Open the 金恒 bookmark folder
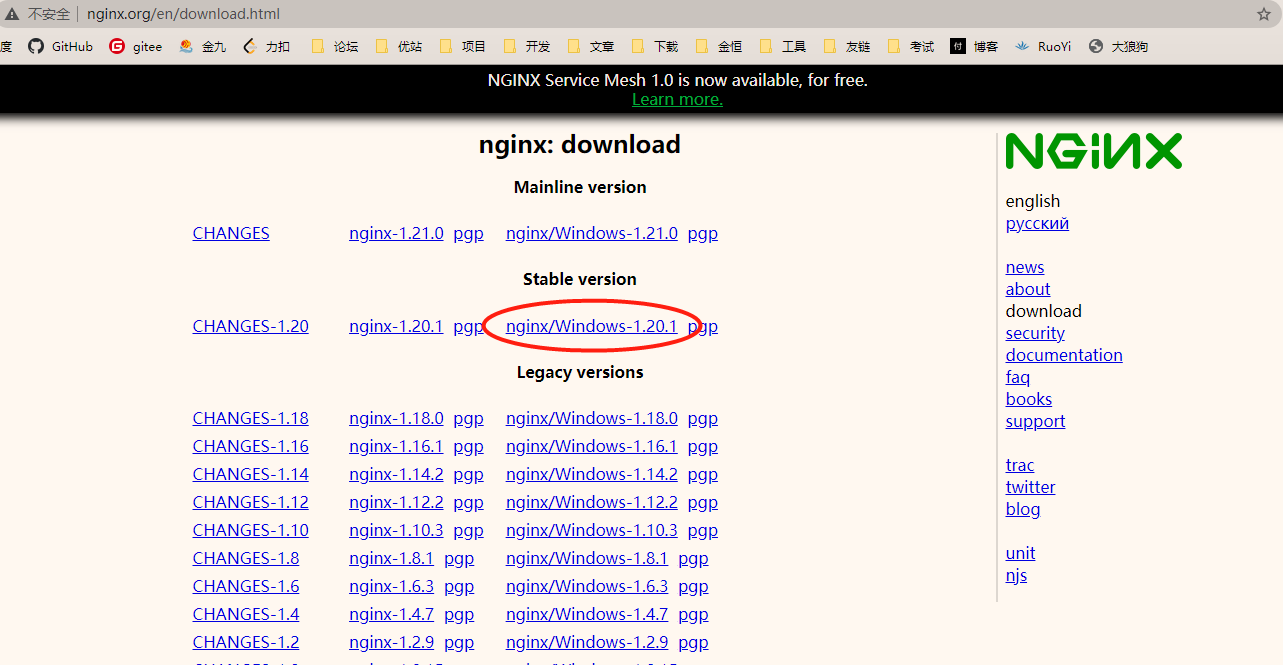Viewport: 1283px width, 665px height. pyautogui.click(x=719, y=46)
